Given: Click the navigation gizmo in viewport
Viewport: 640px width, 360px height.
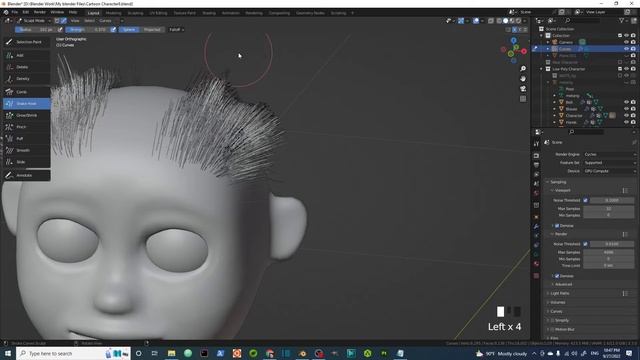Looking at the screenshot, I should 514,51.
